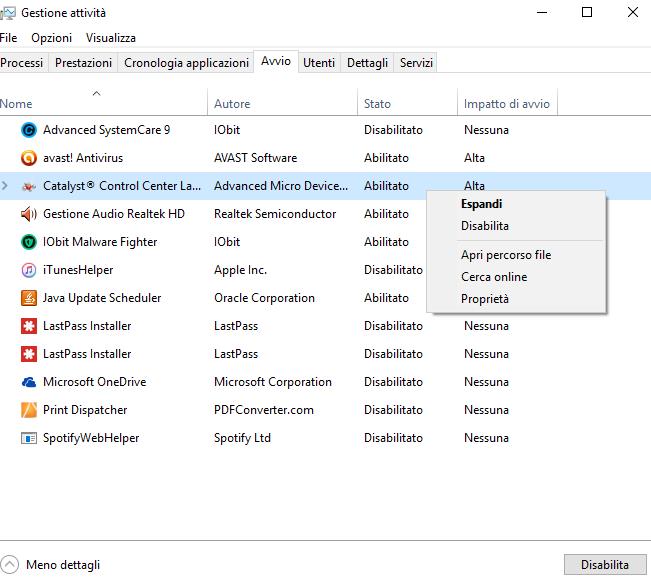Screen dimensions: 651x582
Task: Open the File menu
Action: coord(8,38)
